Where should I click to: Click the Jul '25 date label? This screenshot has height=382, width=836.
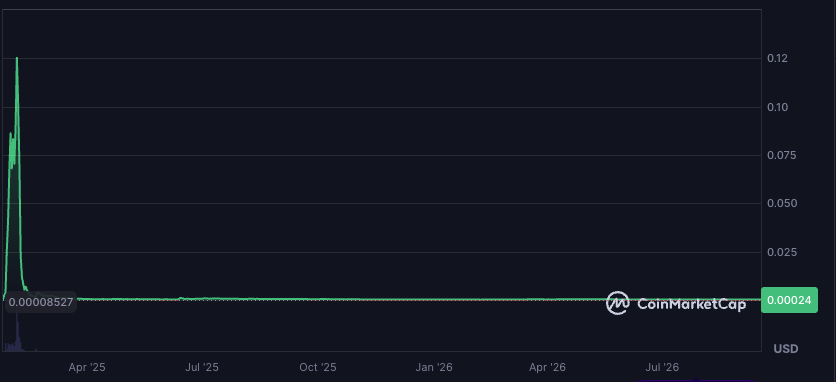click(x=202, y=368)
